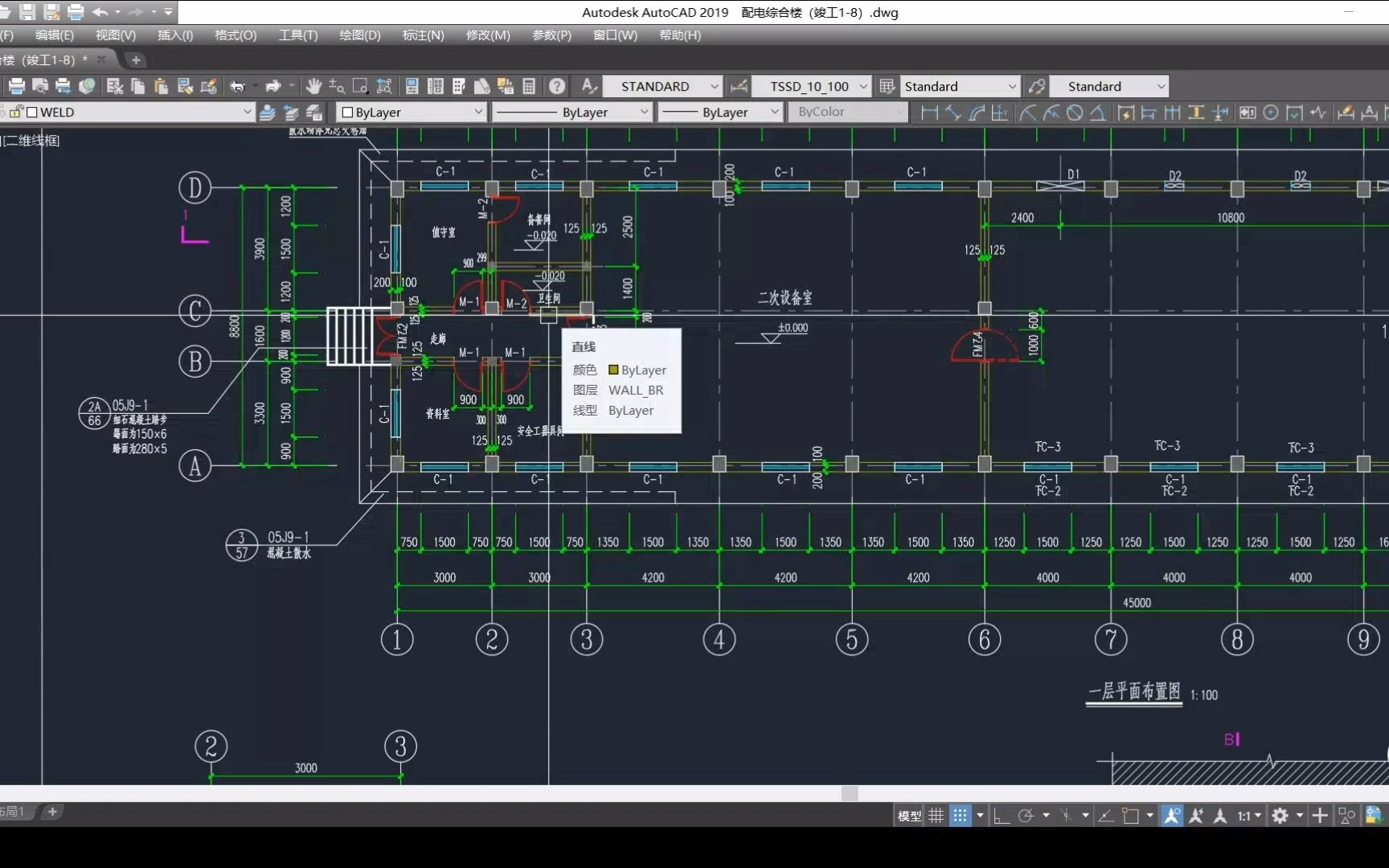Click the Cut to clipboard icon
This screenshot has height=868, width=1389.
pos(114,86)
